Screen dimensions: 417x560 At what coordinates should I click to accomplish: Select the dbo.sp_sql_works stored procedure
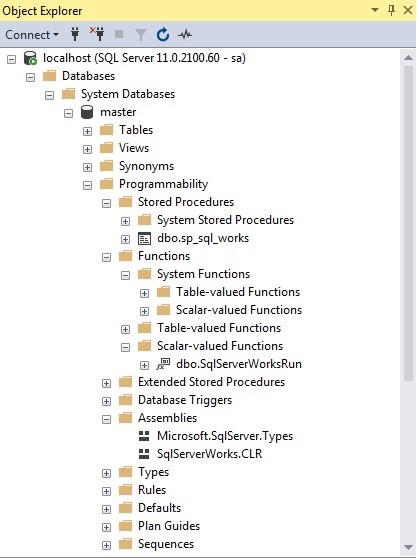203,238
